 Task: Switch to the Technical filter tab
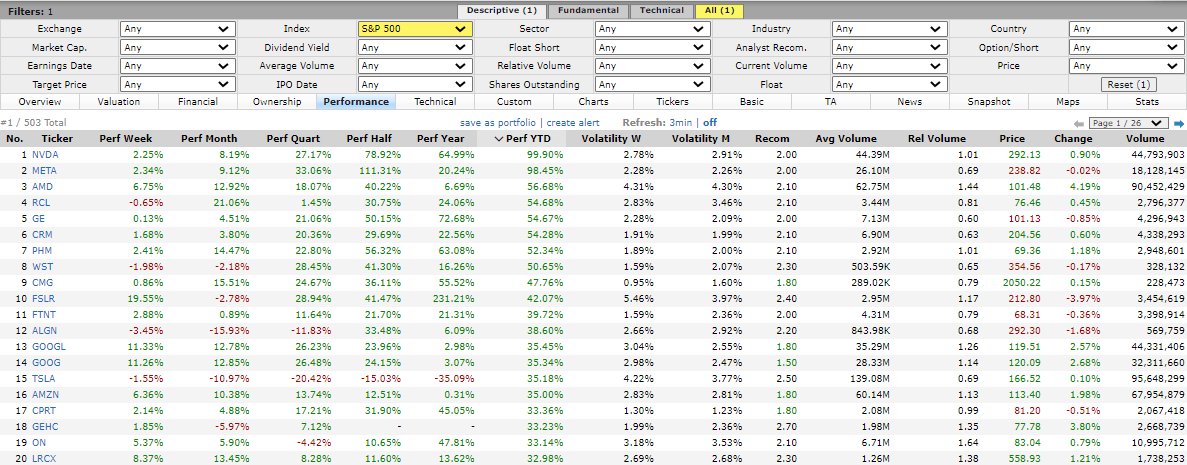[x=662, y=11]
